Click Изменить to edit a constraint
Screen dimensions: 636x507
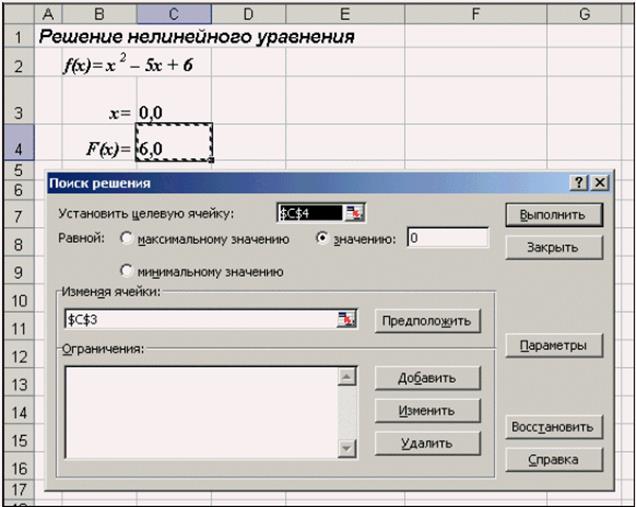[x=427, y=410]
